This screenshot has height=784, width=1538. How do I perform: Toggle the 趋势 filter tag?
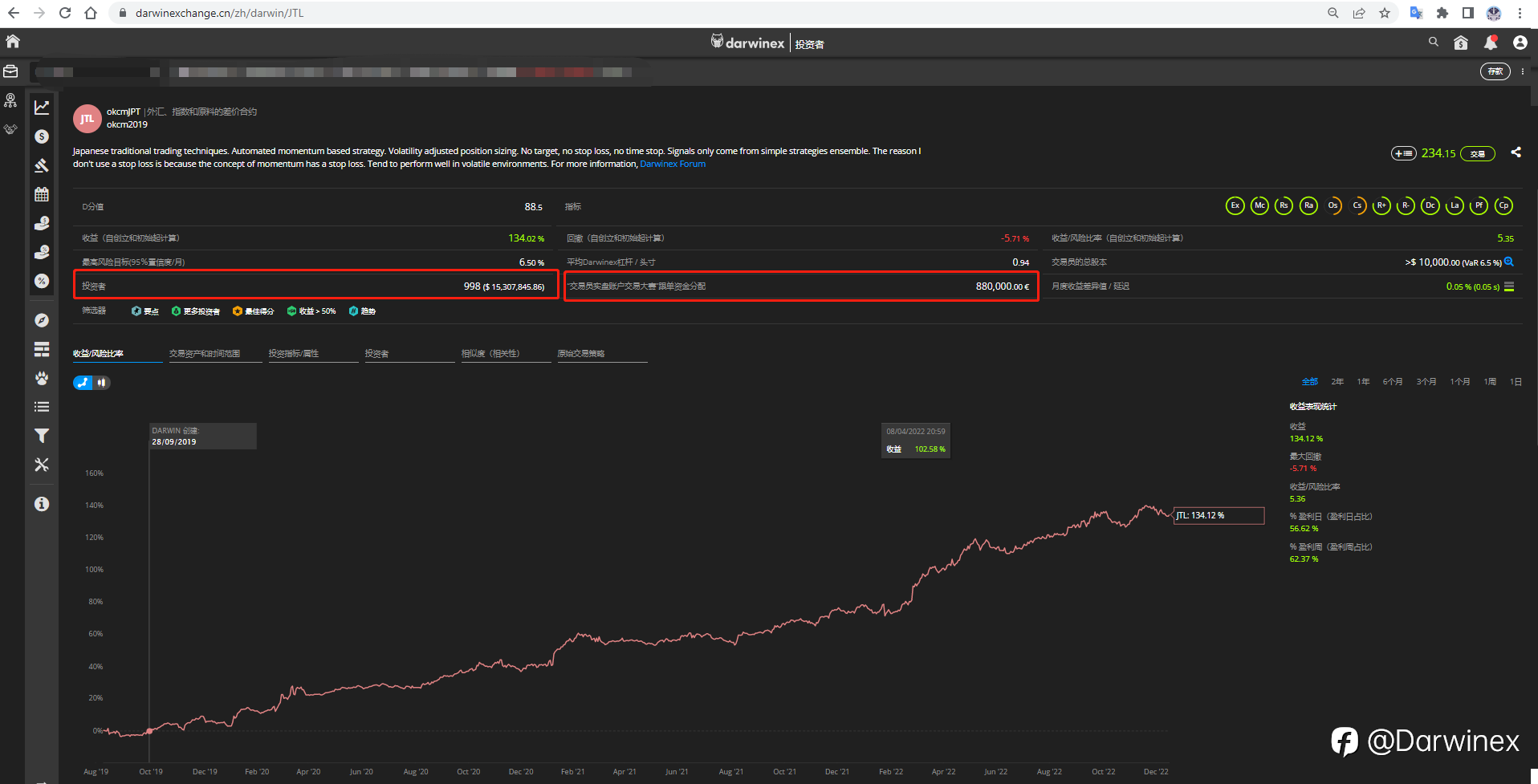(362, 311)
